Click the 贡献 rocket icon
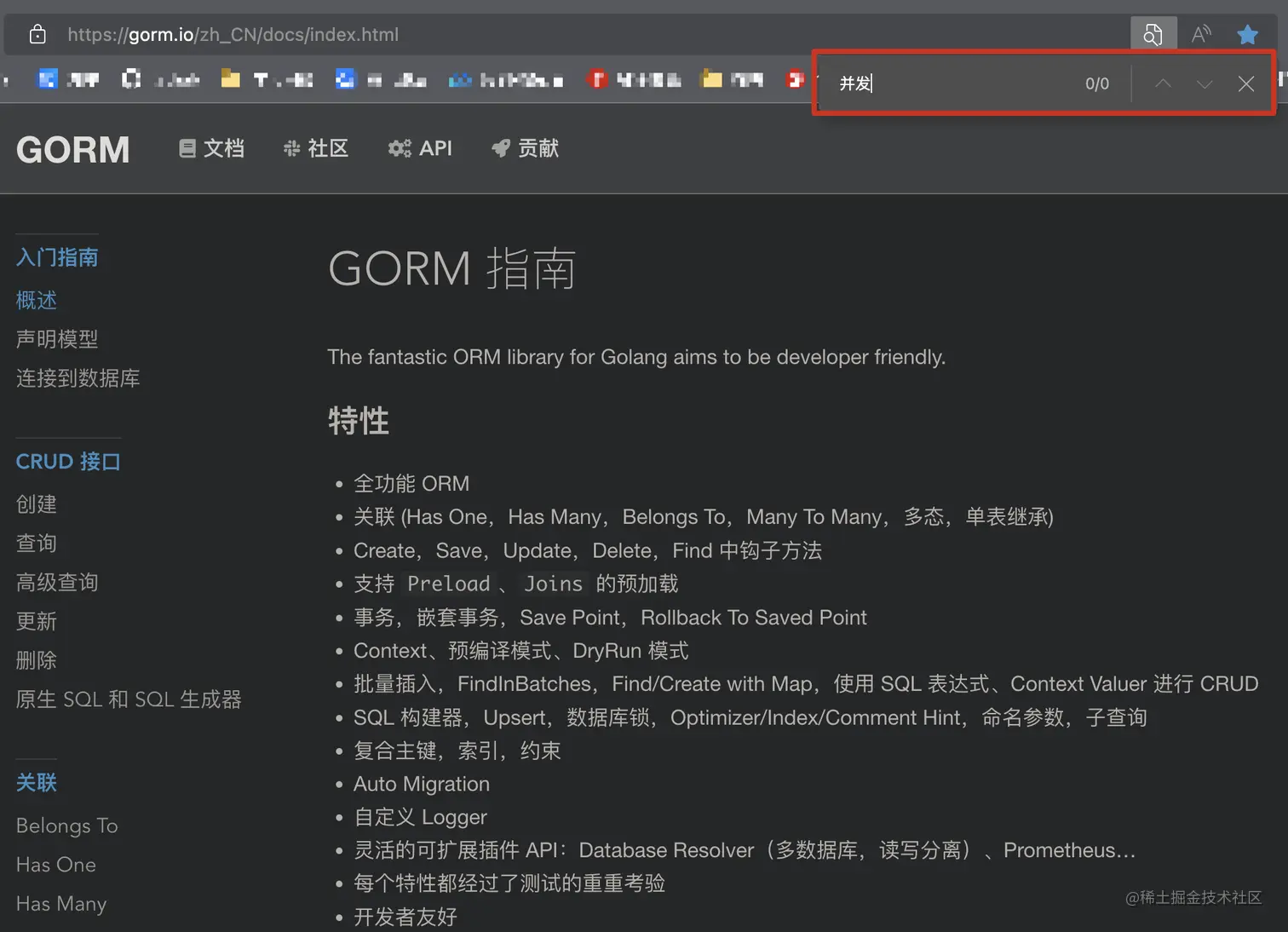 [x=501, y=148]
